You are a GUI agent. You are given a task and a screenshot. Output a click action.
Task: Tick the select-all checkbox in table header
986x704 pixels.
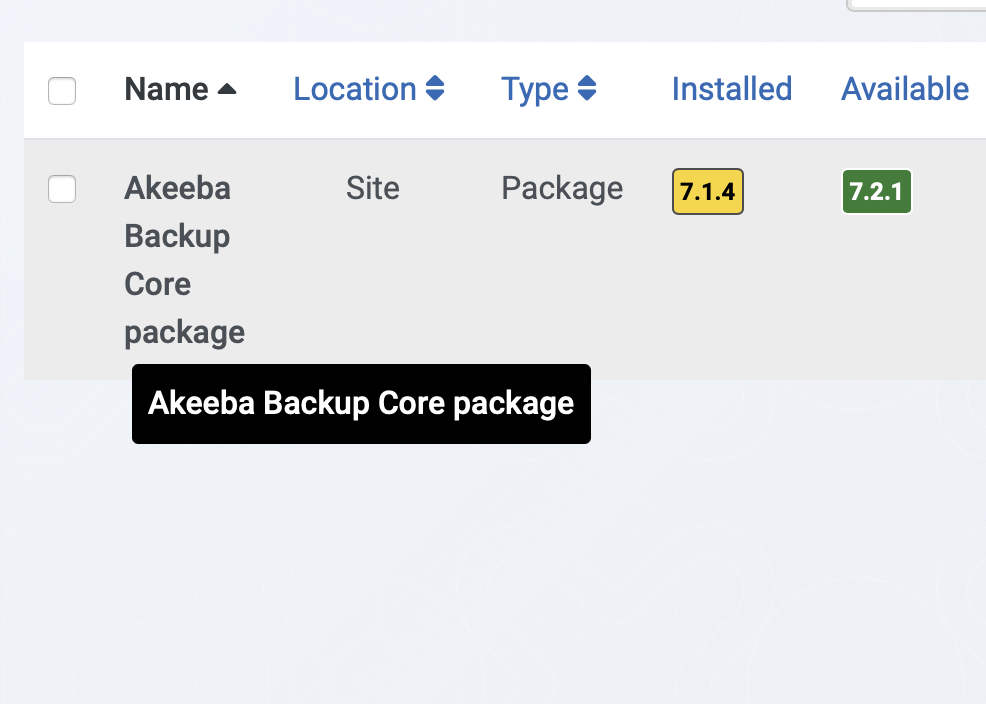[x=62, y=91]
